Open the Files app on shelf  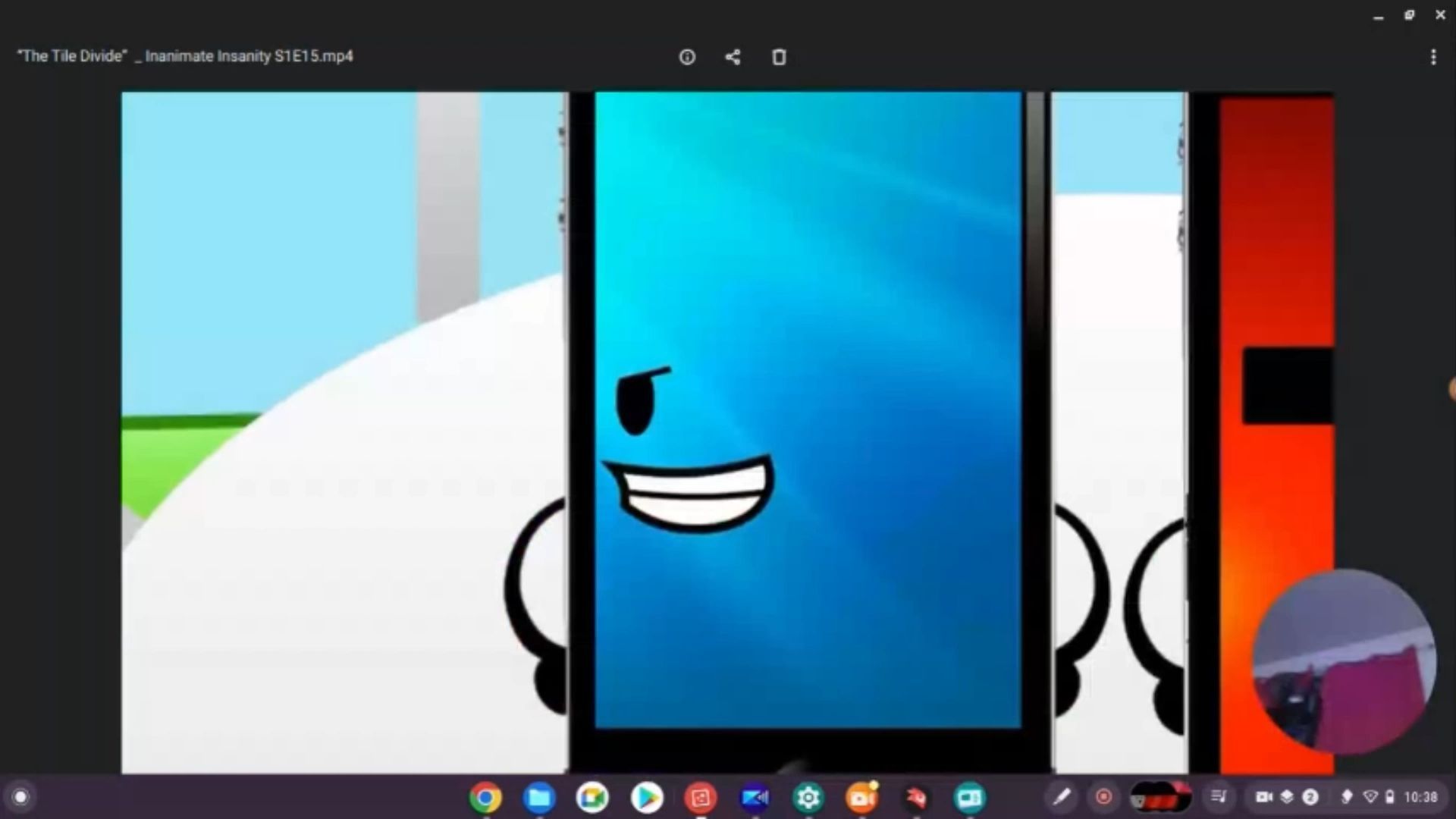pos(539,797)
